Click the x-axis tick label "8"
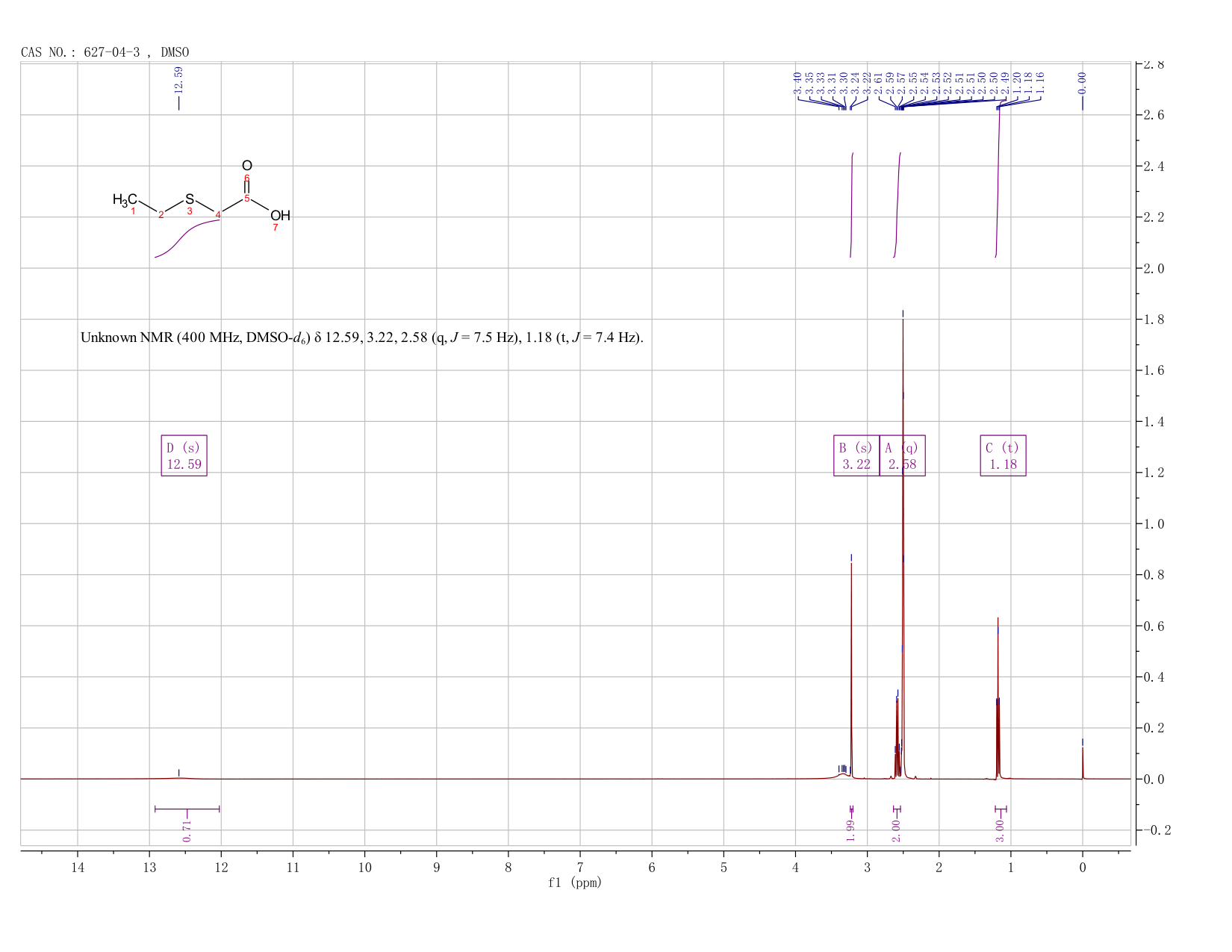 point(508,868)
